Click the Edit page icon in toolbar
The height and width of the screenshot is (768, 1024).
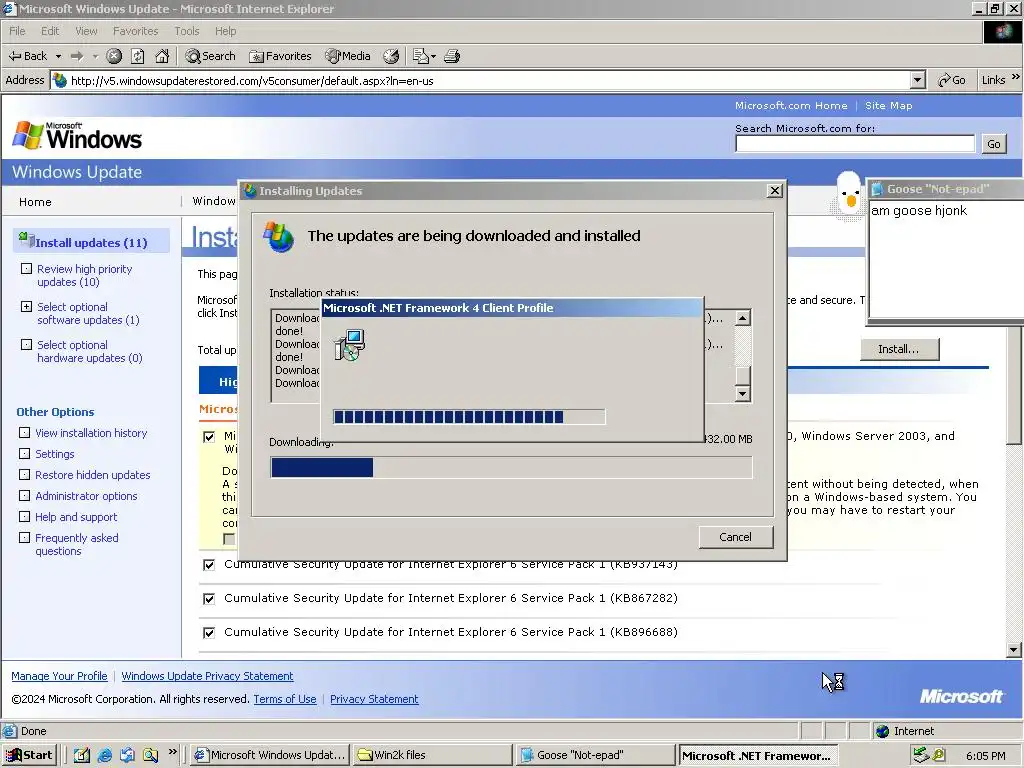(x=421, y=56)
